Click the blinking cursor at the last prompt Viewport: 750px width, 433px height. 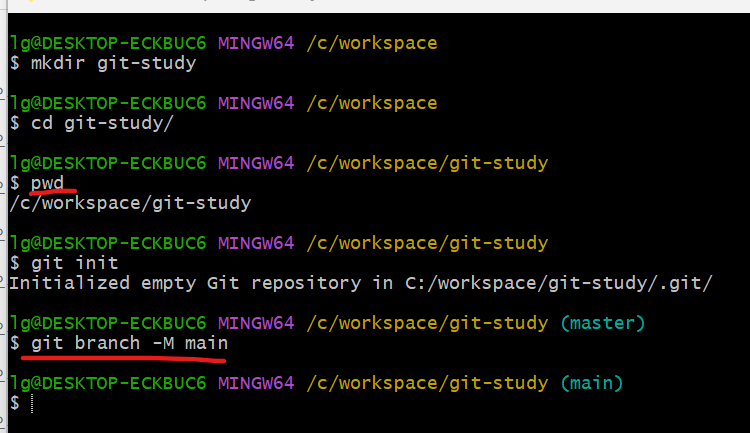32,403
